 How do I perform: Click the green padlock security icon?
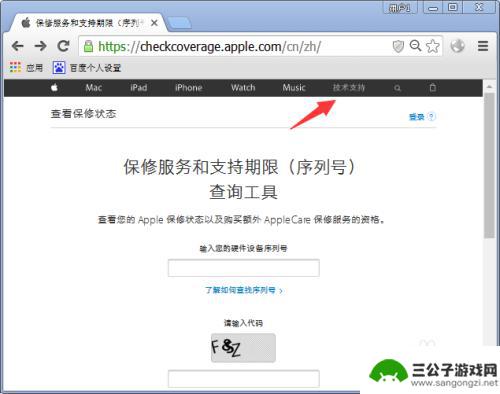click(x=88, y=46)
